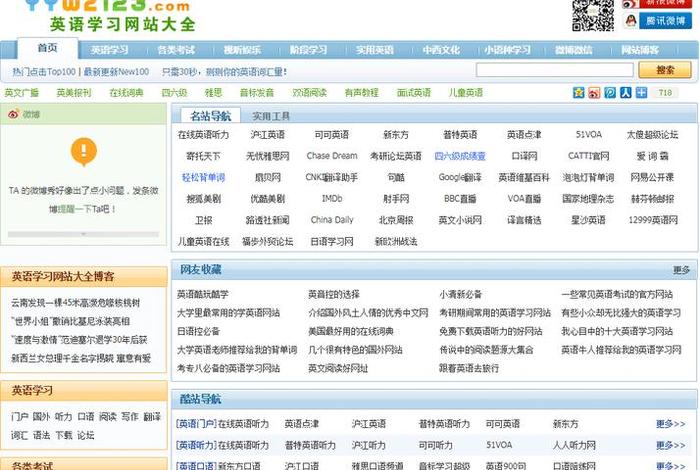Open 视听娱乐 navigation menu
This screenshot has width=700, height=470.
click(242, 50)
